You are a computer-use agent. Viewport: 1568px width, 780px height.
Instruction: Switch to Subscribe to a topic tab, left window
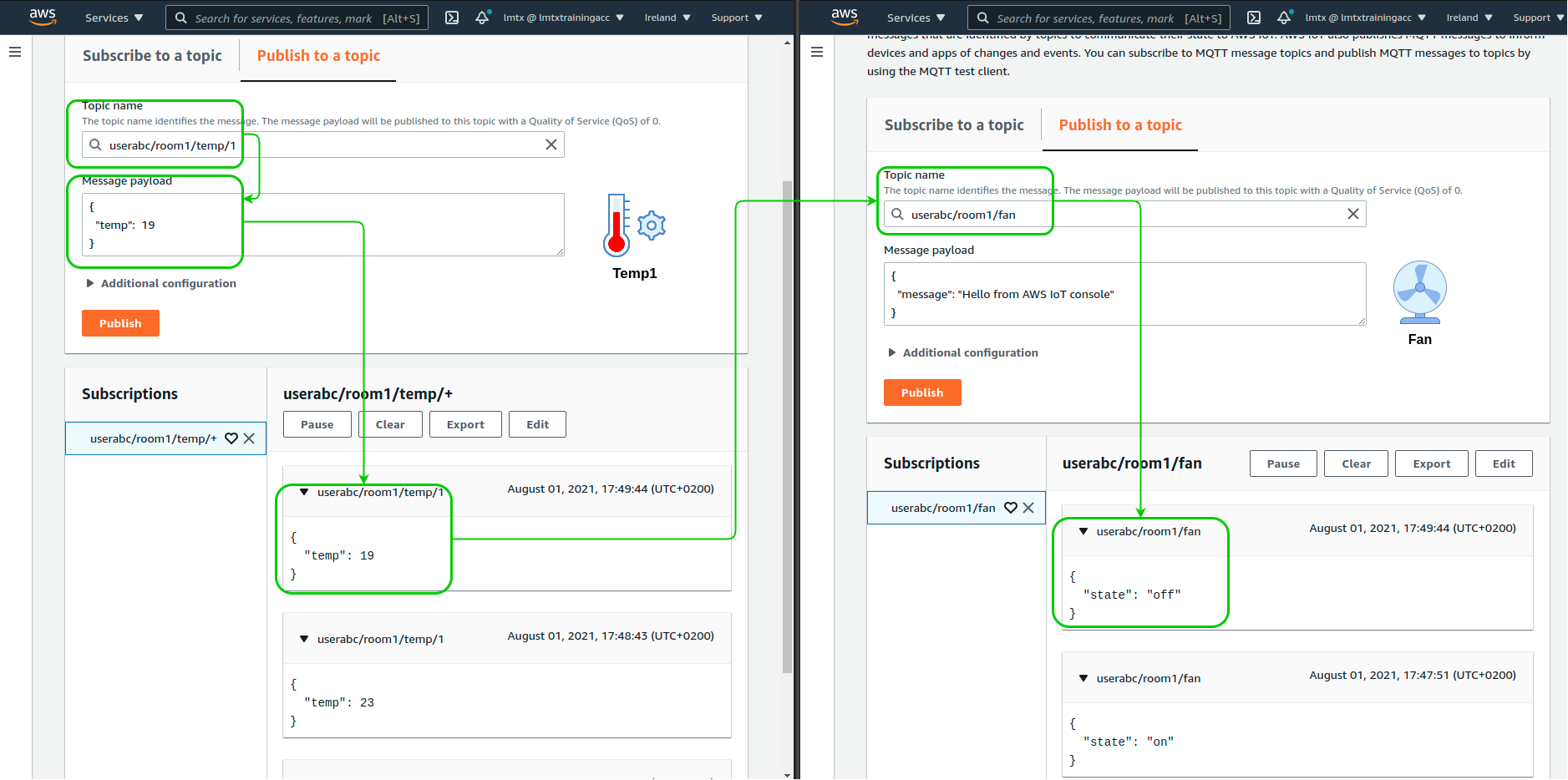152,56
